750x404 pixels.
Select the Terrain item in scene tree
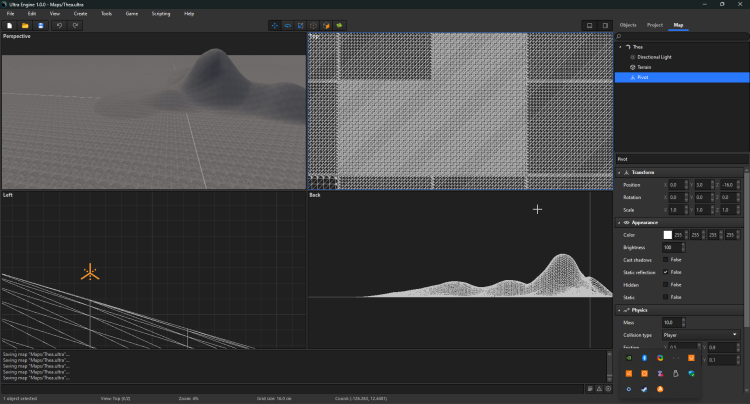[645, 66]
